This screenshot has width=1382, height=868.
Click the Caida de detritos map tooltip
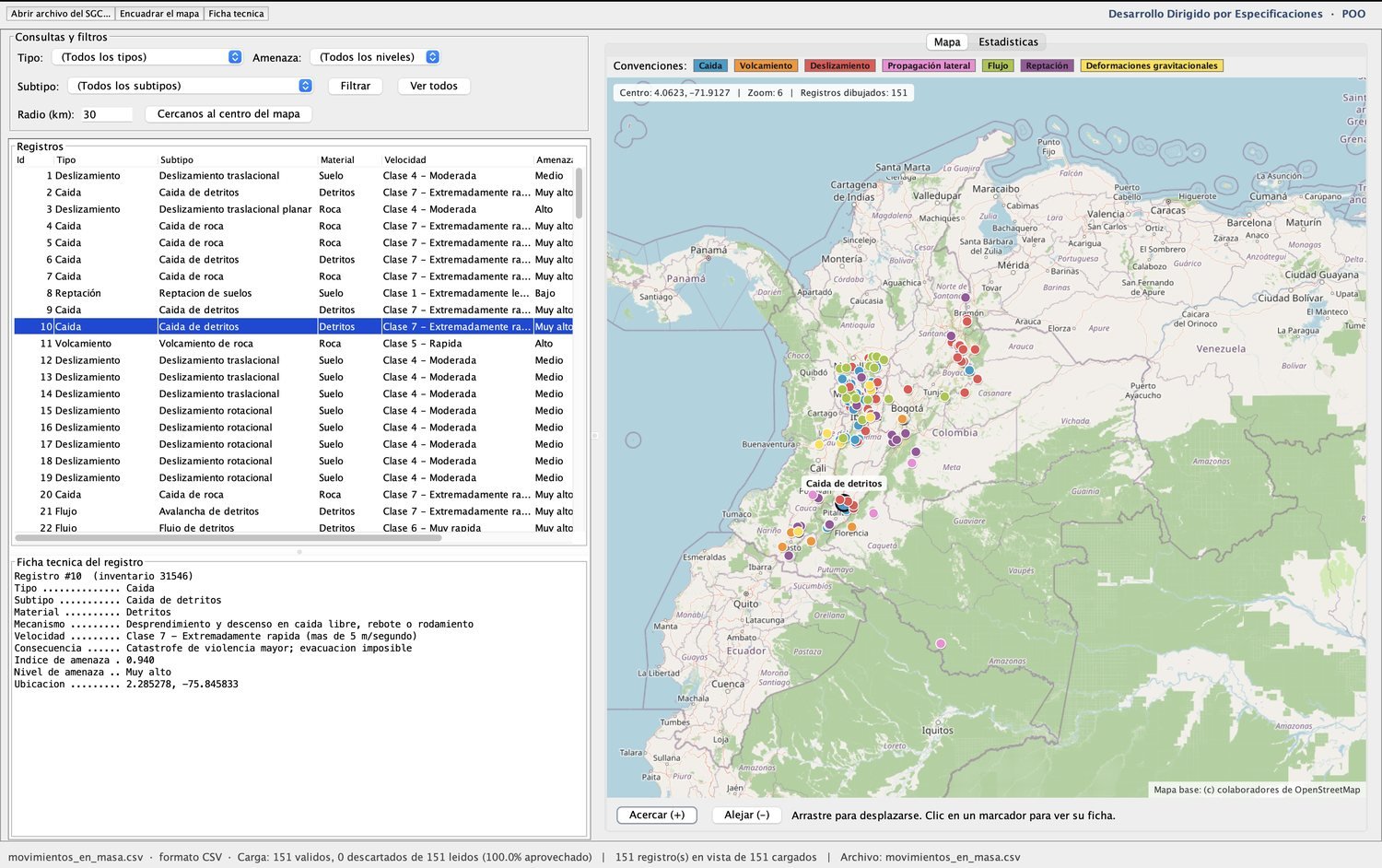tap(843, 484)
